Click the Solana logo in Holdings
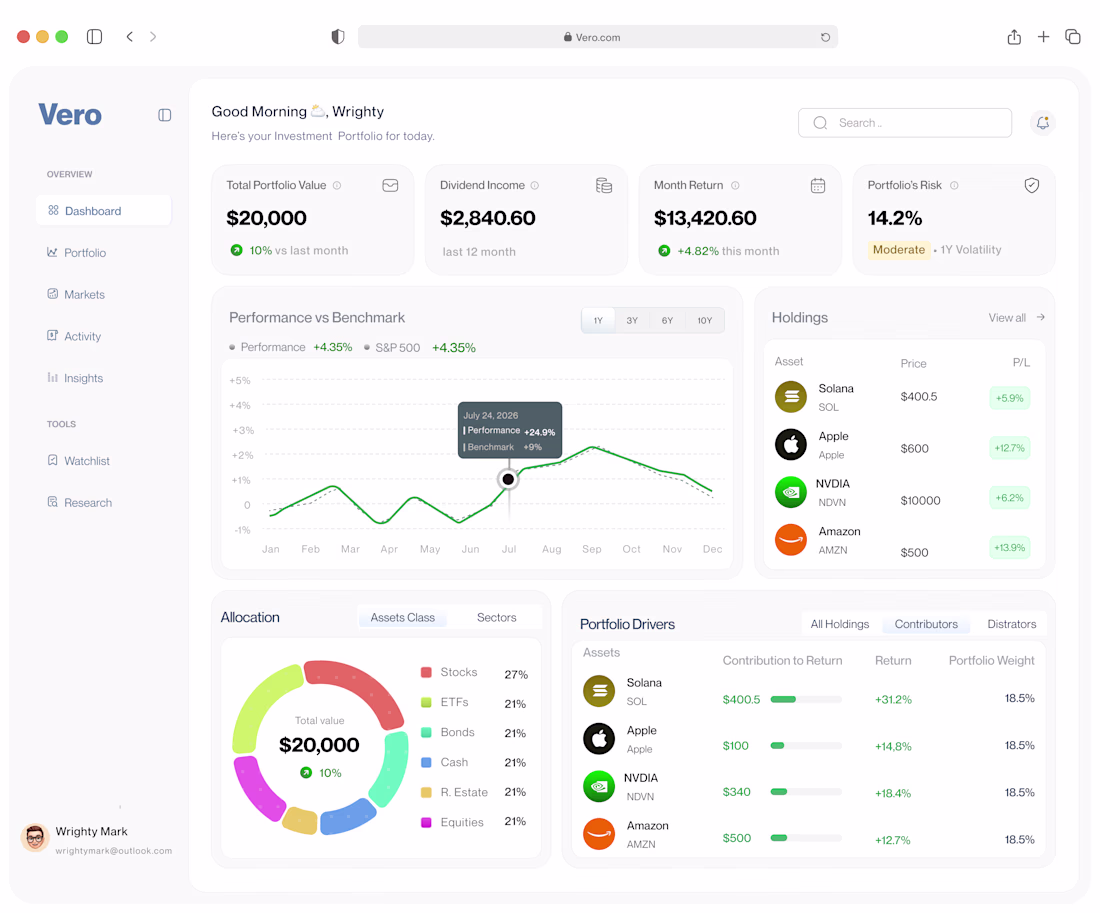The image size is (1100, 913). [791, 396]
